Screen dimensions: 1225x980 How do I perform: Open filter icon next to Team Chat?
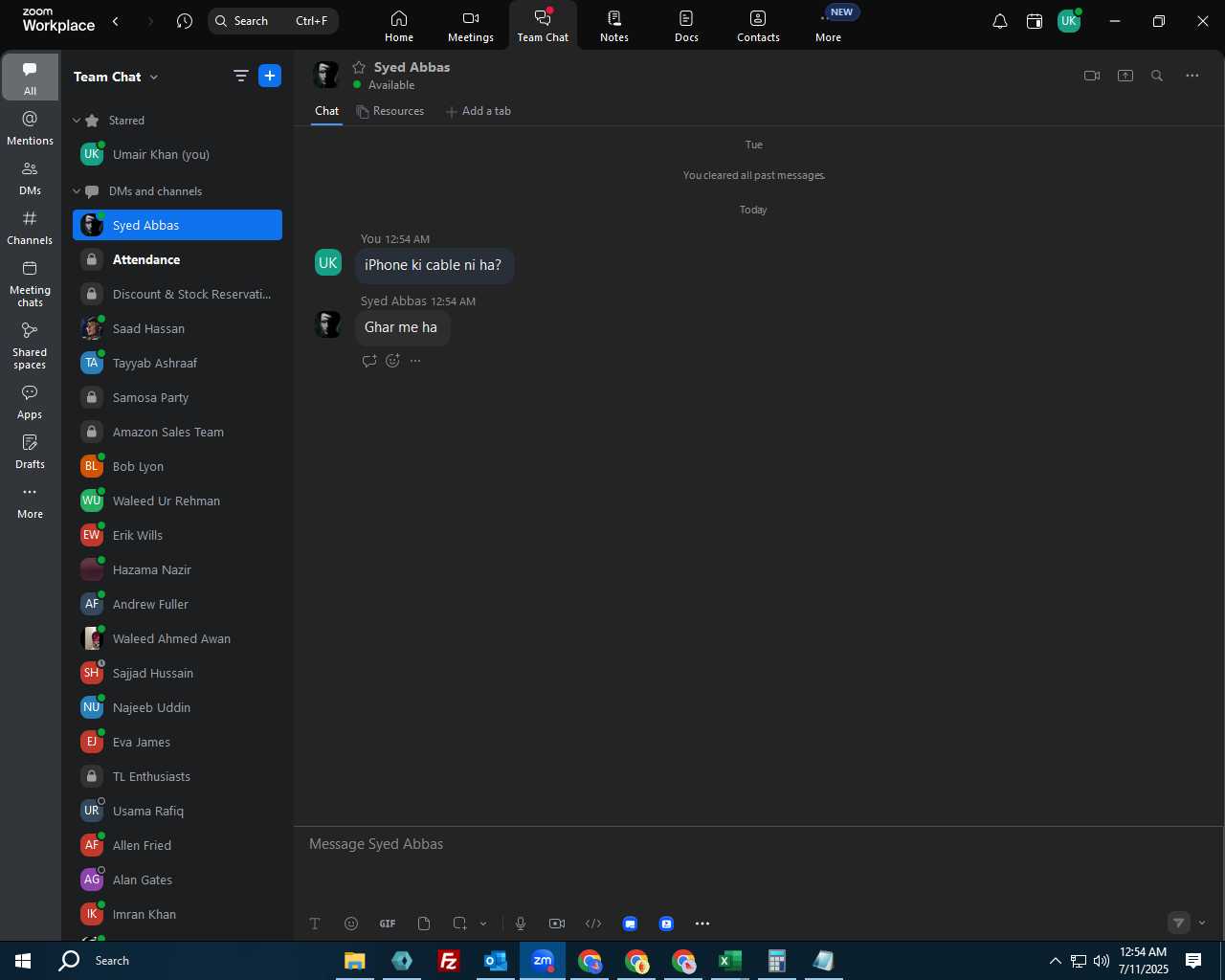pos(241,76)
